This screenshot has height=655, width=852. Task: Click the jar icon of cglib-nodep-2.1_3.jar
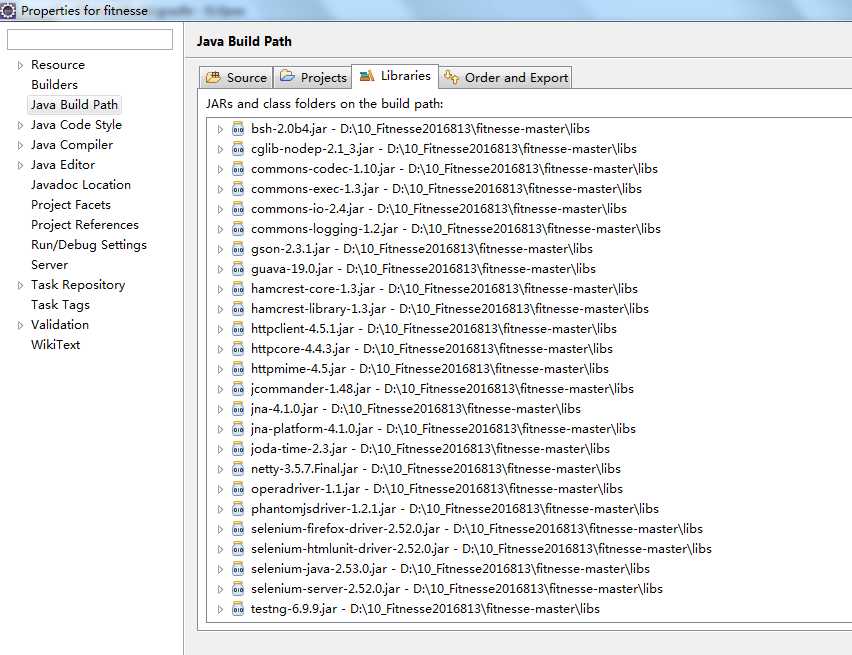[x=238, y=149]
